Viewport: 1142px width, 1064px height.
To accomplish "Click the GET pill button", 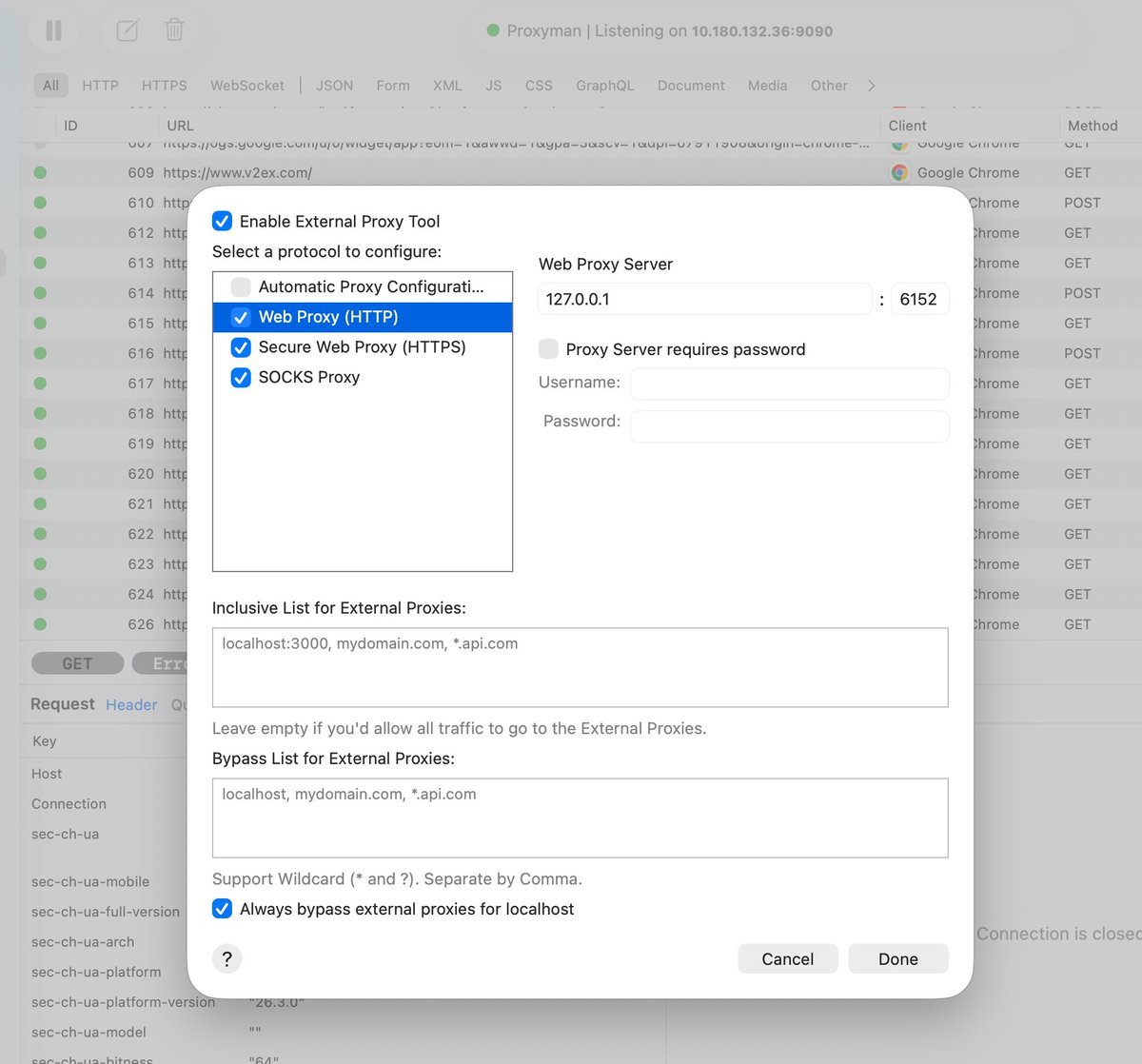I will pos(77,663).
